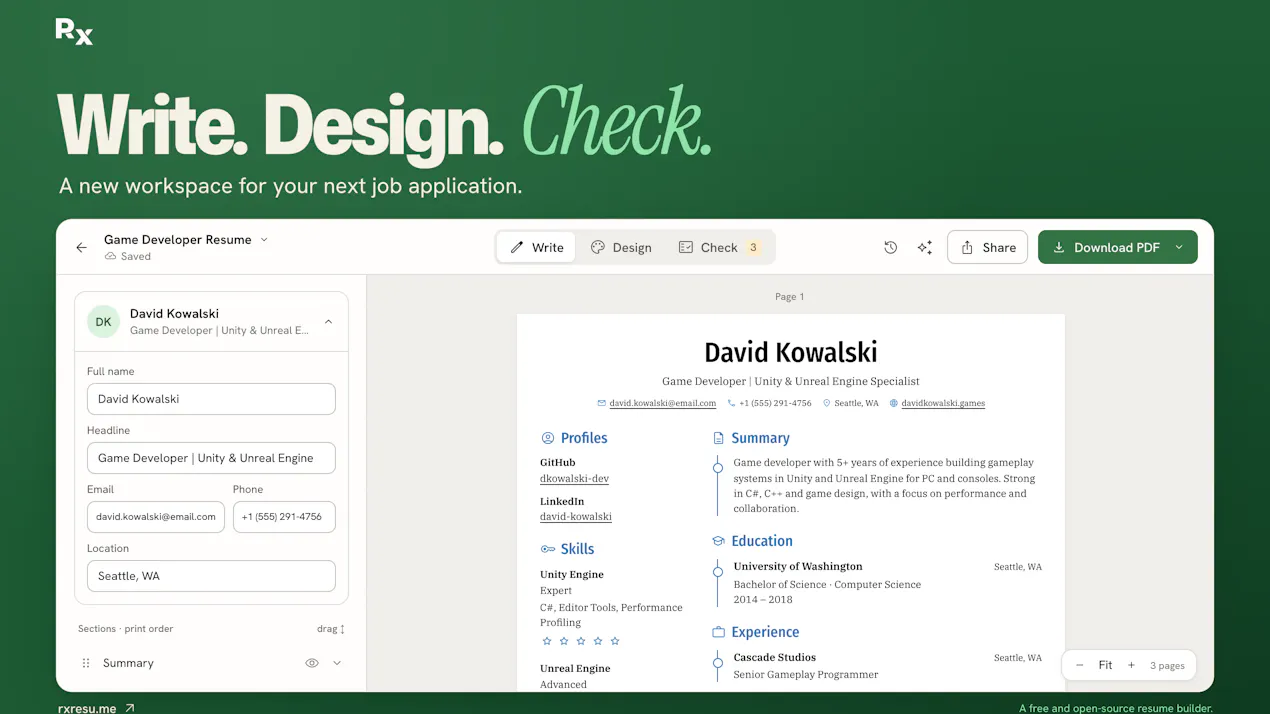Image resolution: width=1270 pixels, height=714 pixels.
Task: Switch to the Design tab
Action: point(621,248)
